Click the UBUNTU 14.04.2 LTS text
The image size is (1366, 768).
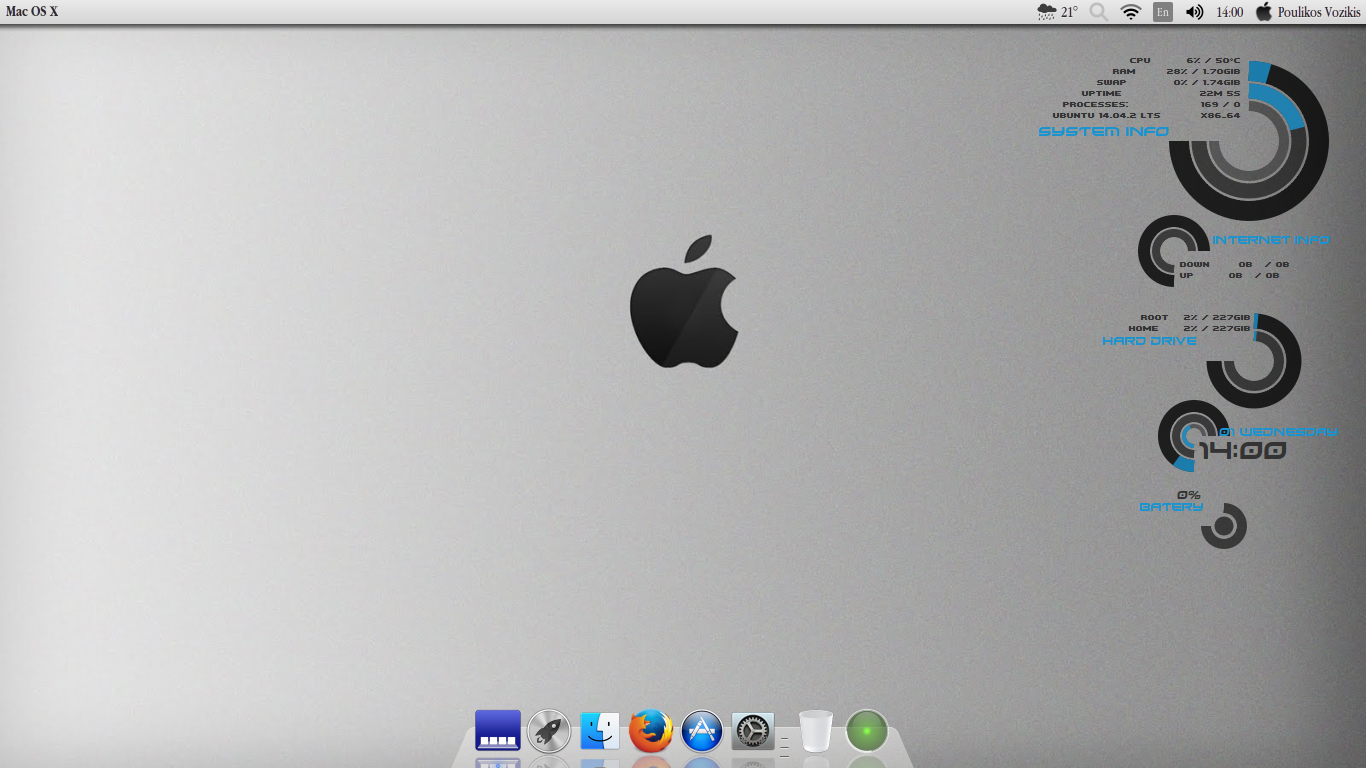[x=1106, y=115]
